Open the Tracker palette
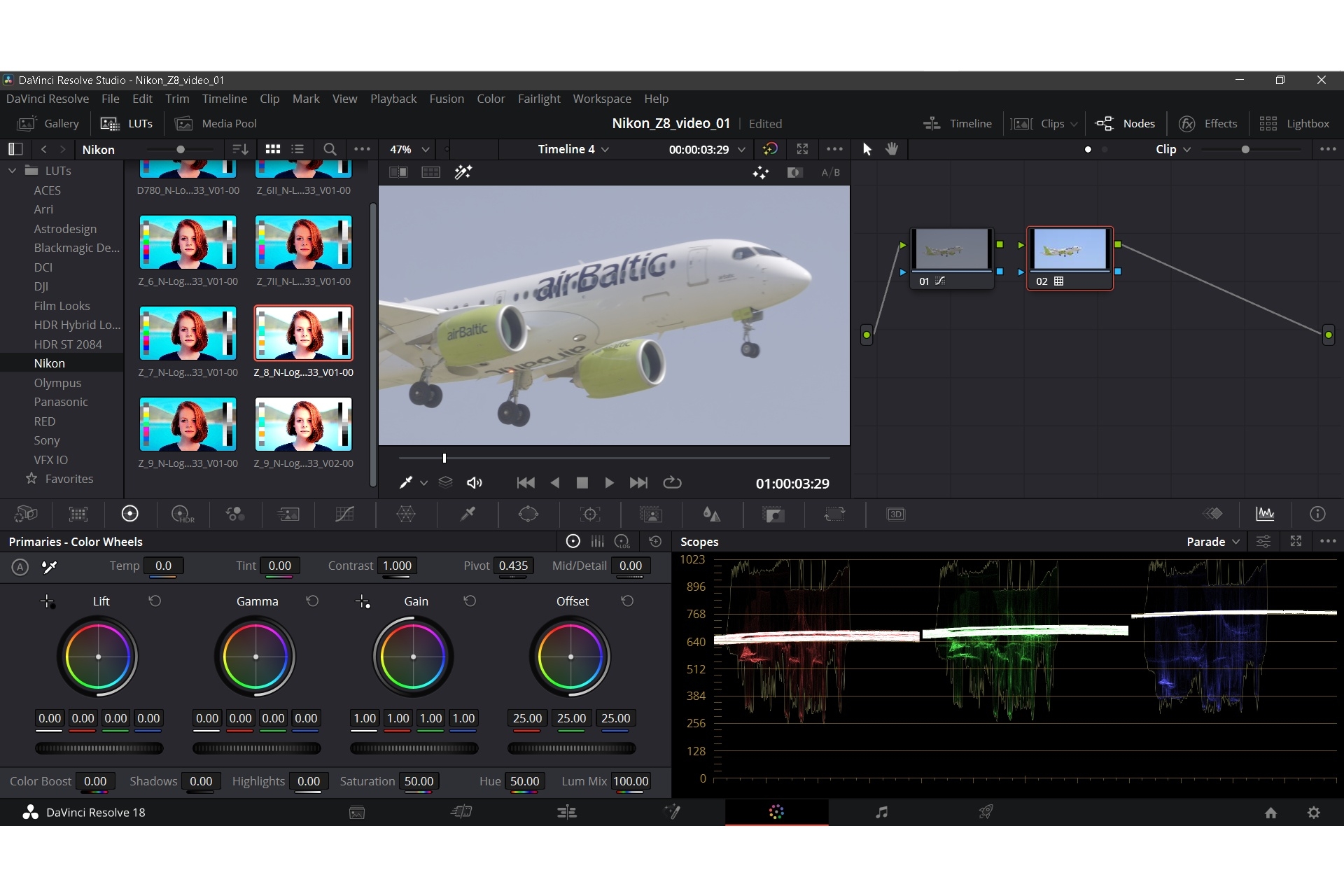This screenshot has height=896, width=1344. (590, 514)
